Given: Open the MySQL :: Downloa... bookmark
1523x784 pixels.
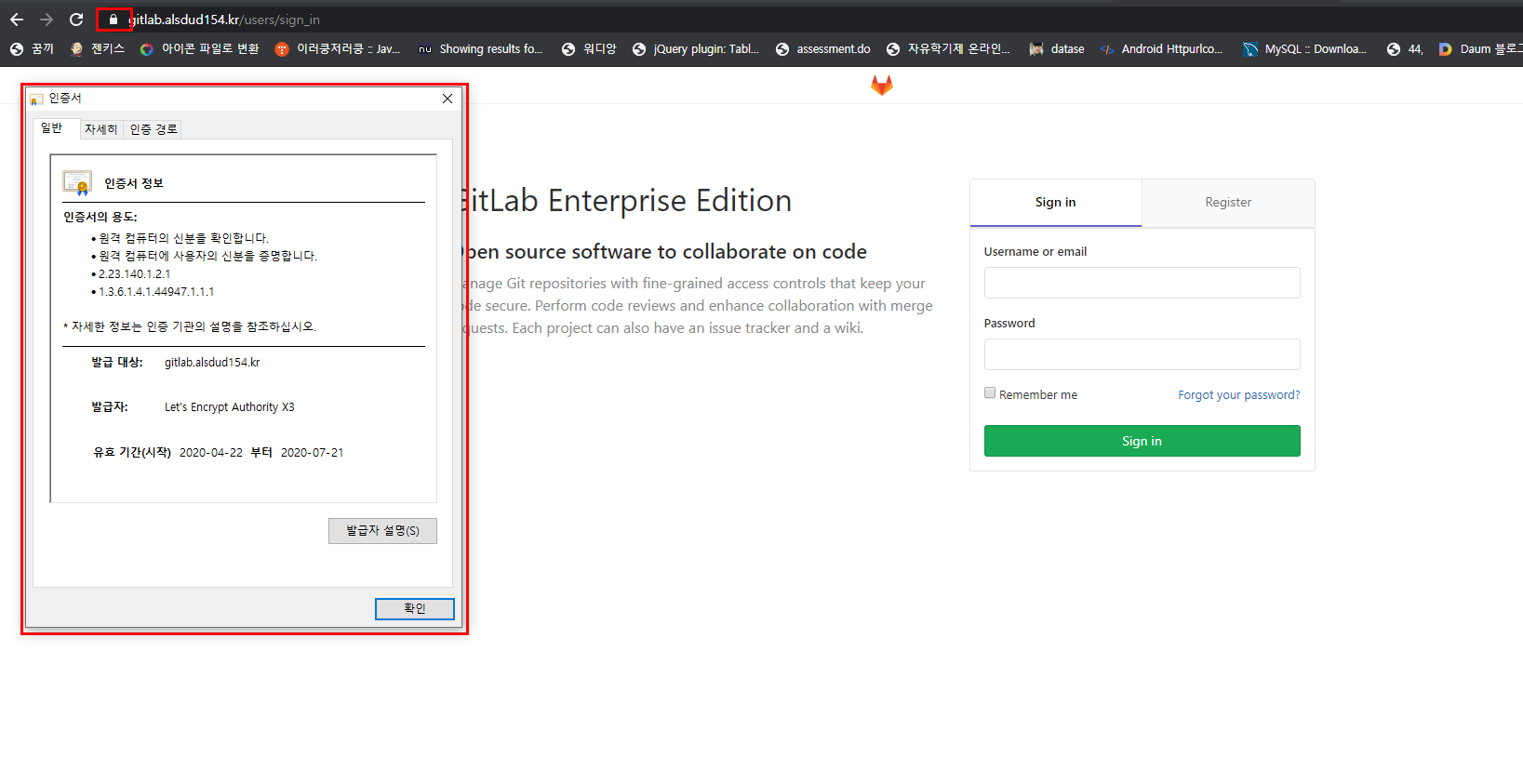Looking at the screenshot, I should [x=1305, y=49].
